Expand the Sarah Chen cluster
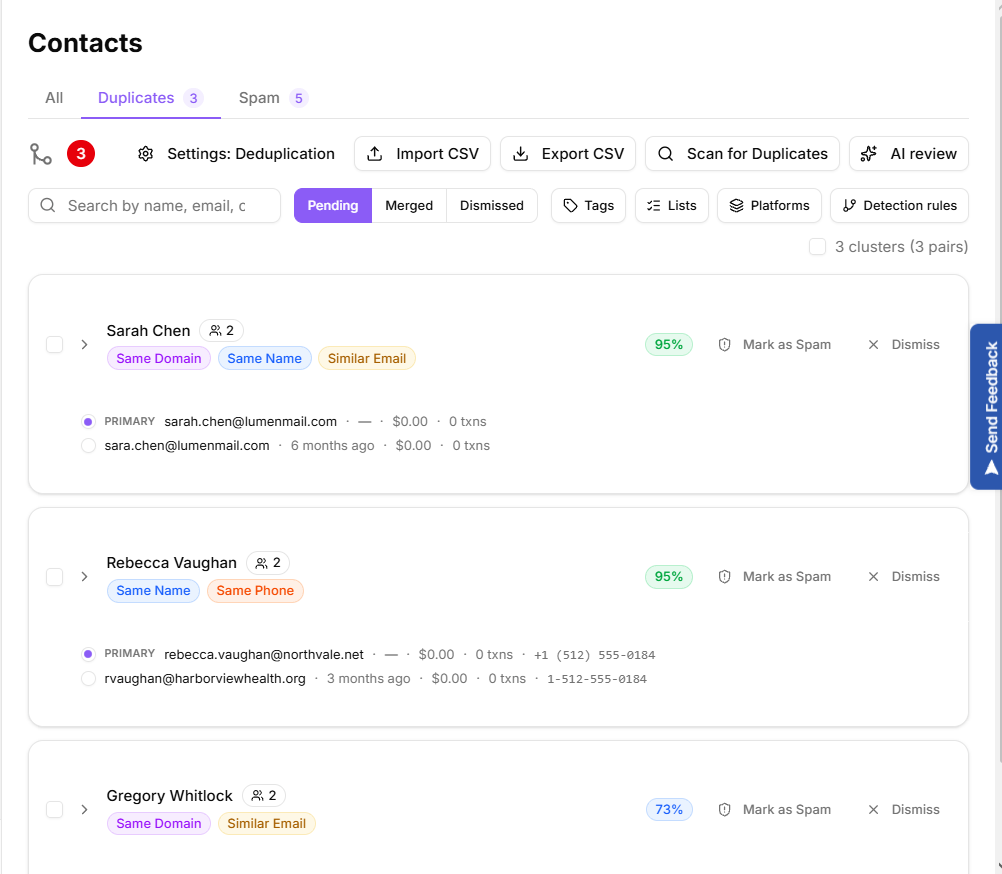Viewport: 1002px width, 874px height. coord(84,345)
